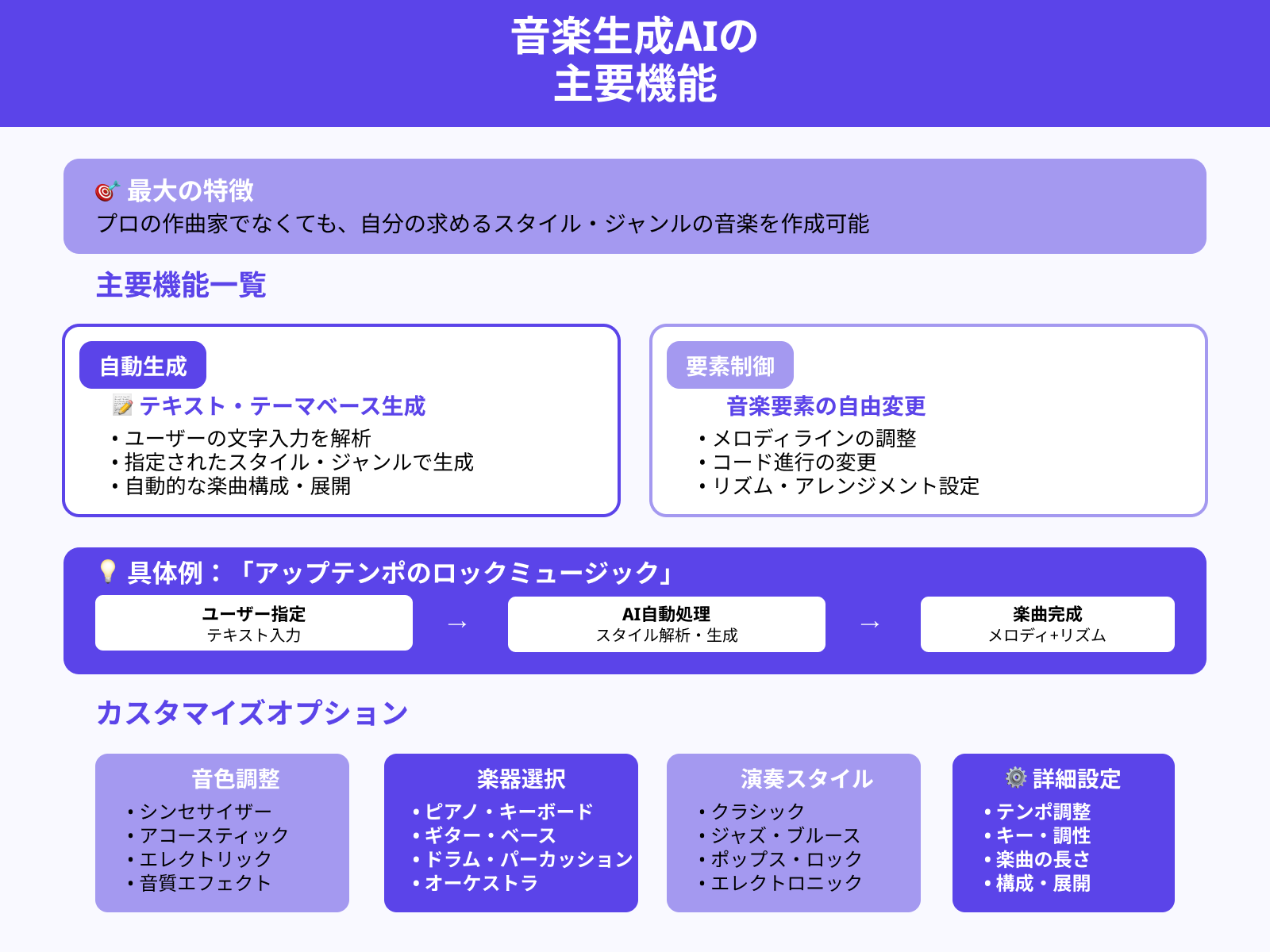
Task: Click the bullet リズム・アレンジメント設定
Action: click(839, 486)
